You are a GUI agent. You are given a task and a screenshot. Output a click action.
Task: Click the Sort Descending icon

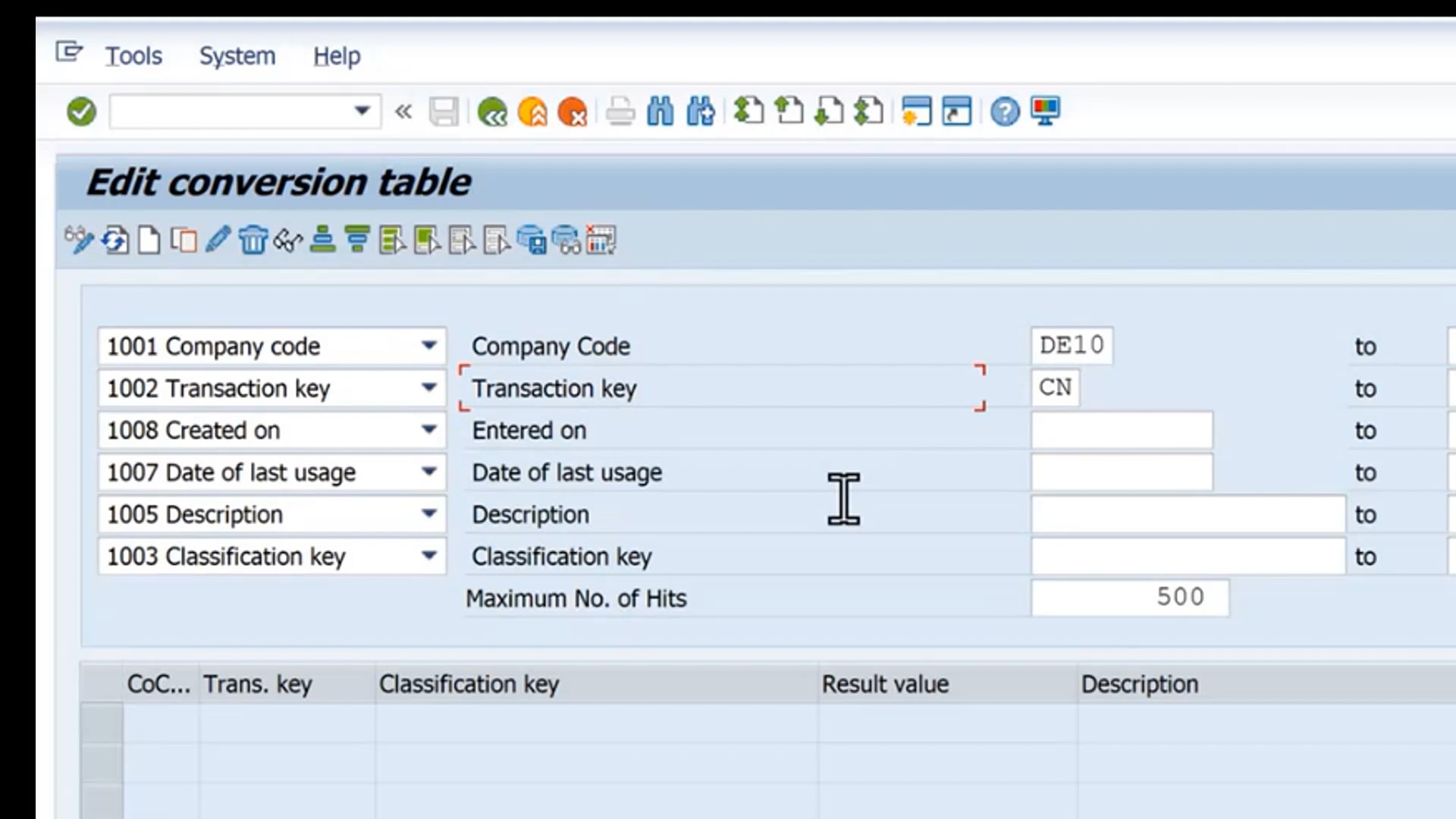(x=357, y=240)
